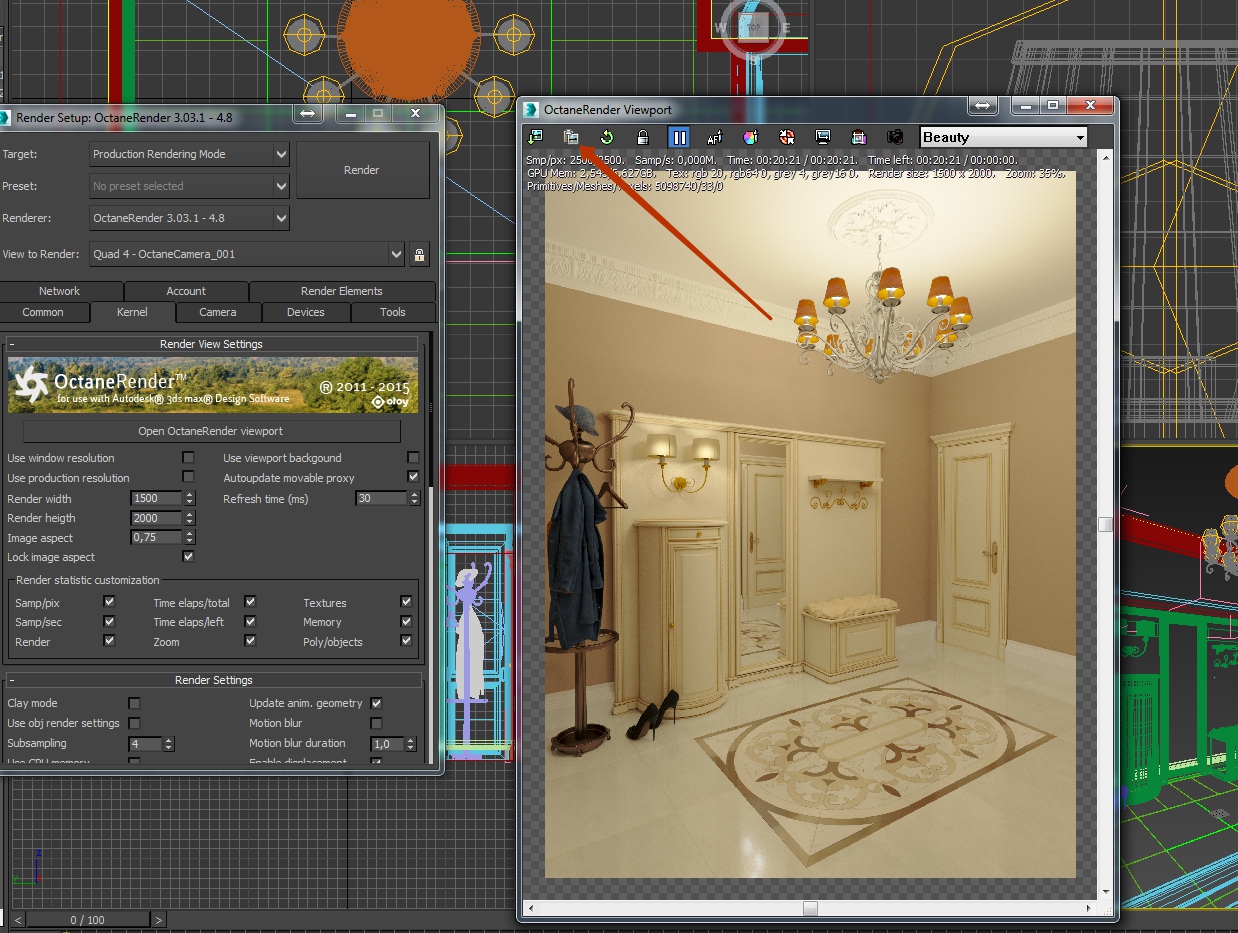This screenshot has width=1238, height=933.
Task: Toggle the viewport lock padlock icon
Action: [x=643, y=137]
